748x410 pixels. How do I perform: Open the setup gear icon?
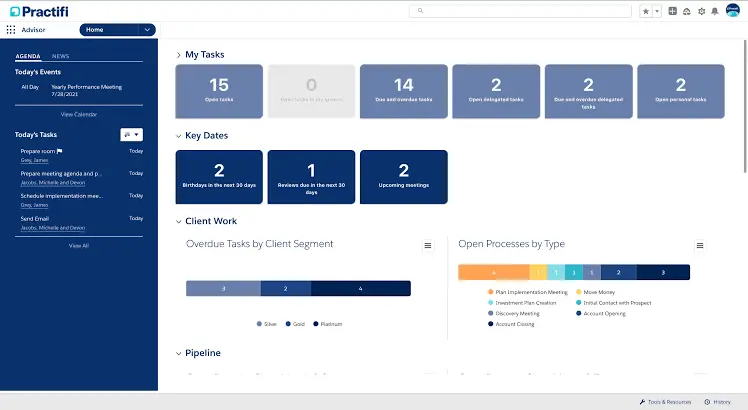click(701, 11)
